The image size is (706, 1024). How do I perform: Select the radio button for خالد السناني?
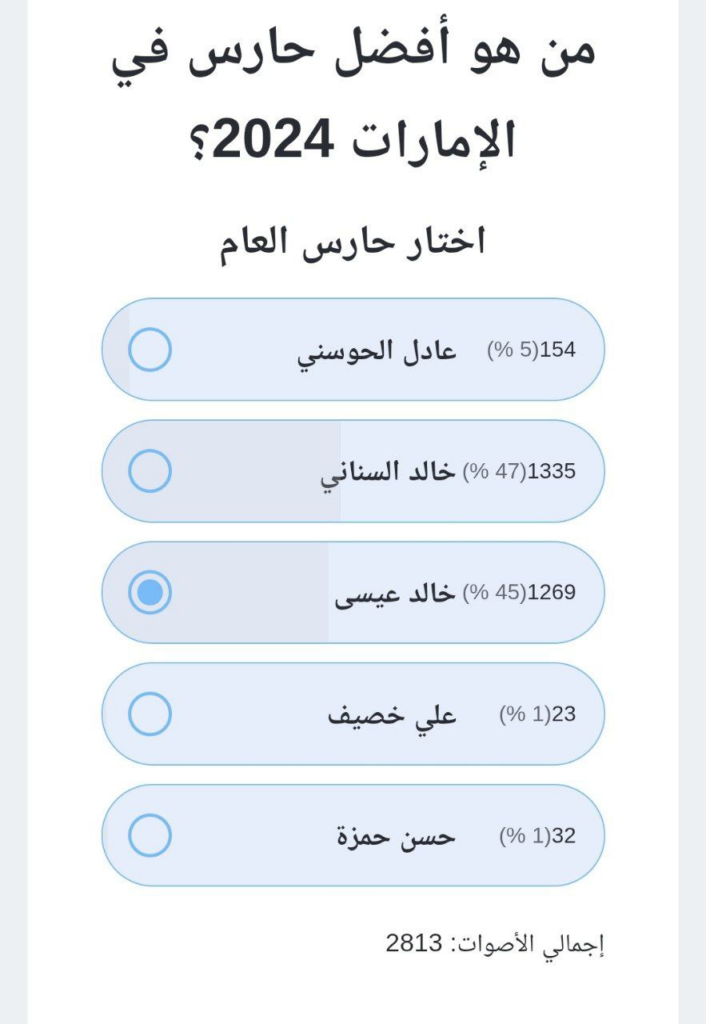tap(150, 471)
